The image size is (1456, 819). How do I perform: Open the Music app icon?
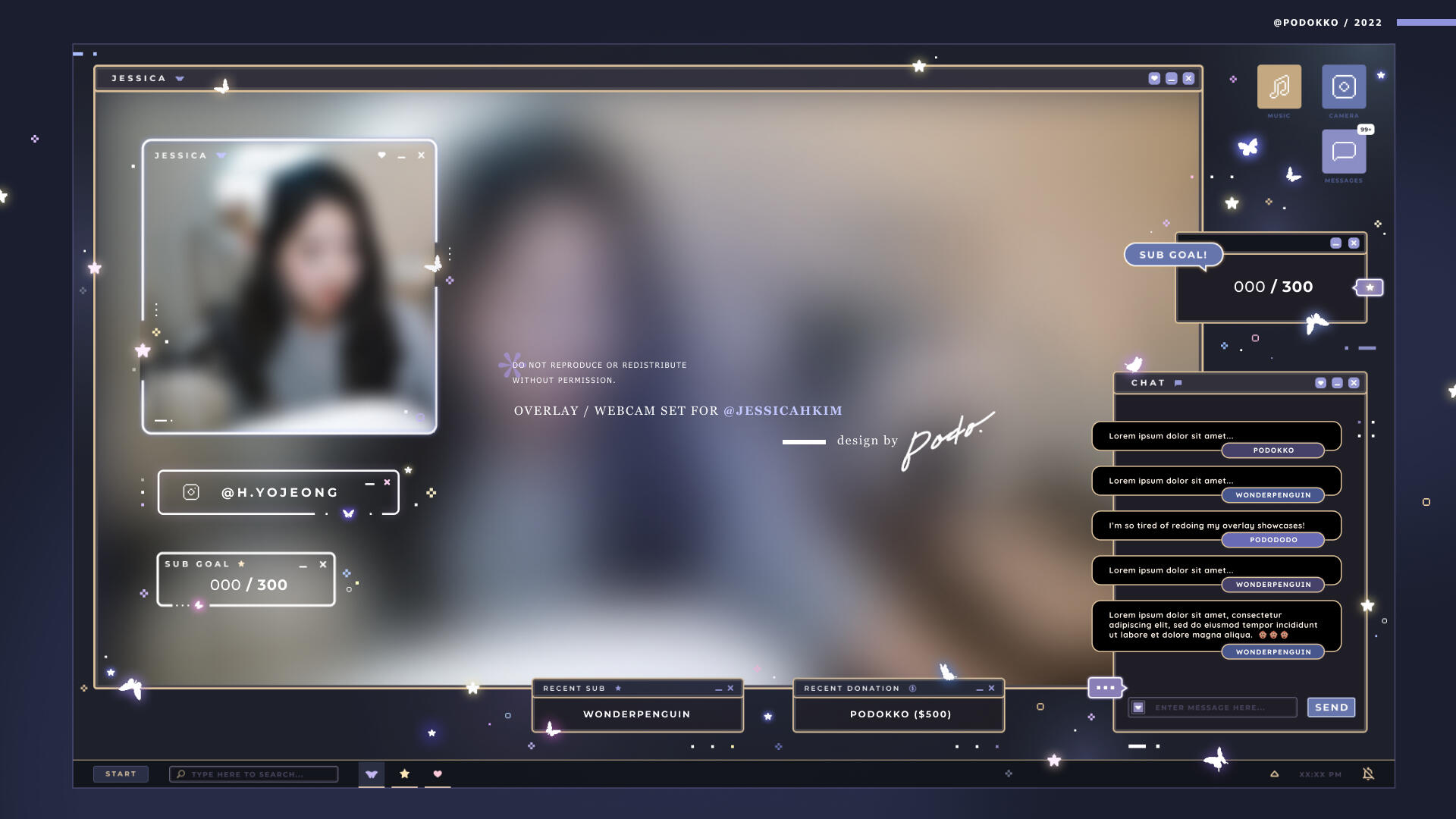pyautogui.click(x=1279, y=86)
